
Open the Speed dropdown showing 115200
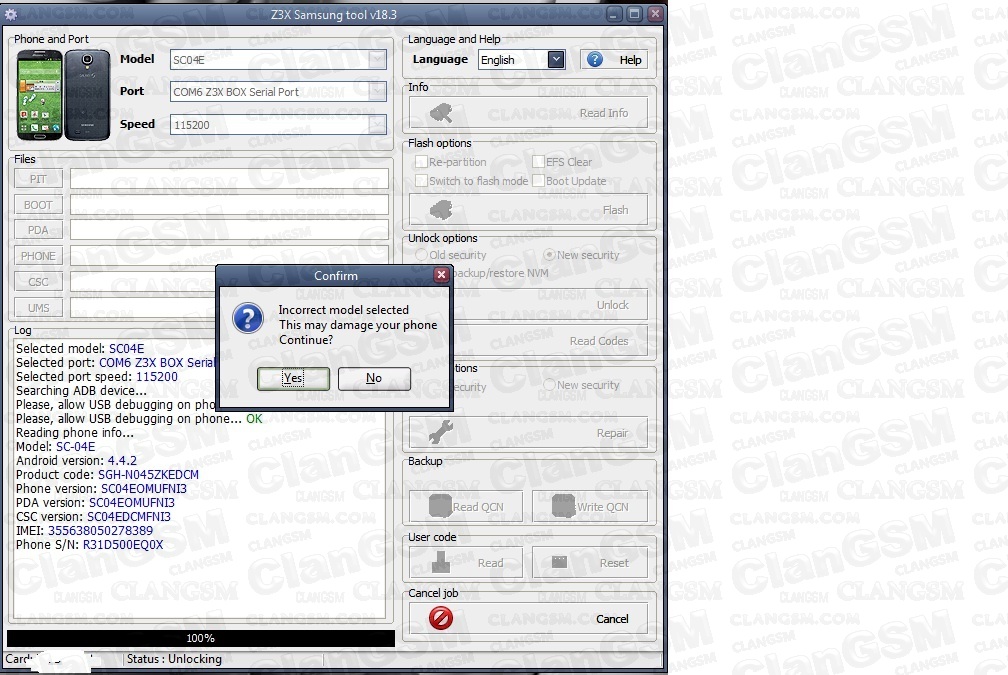[x=377, y=125]
